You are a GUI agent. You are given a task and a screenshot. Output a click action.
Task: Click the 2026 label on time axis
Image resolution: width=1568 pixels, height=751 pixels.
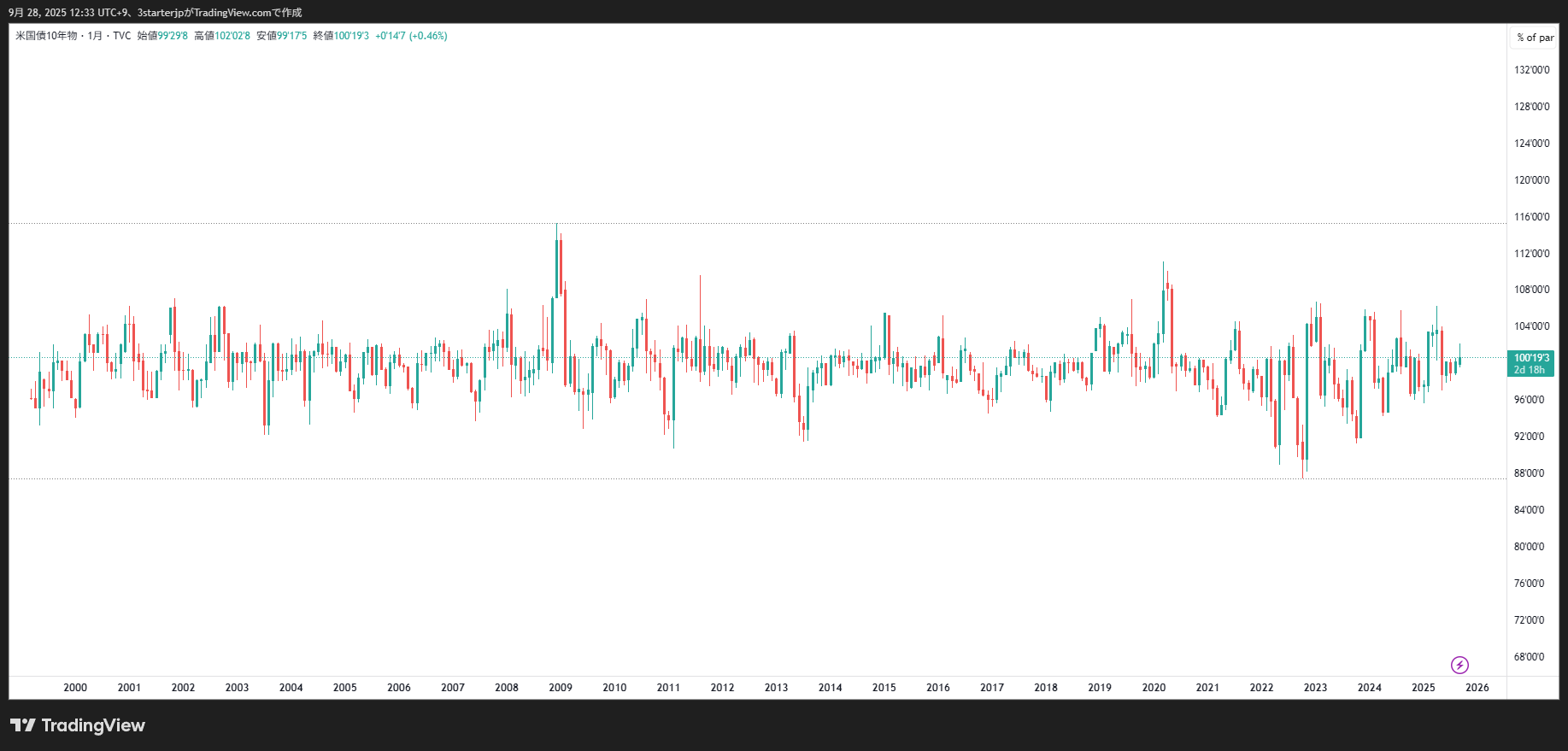[x=1477, y=688]
